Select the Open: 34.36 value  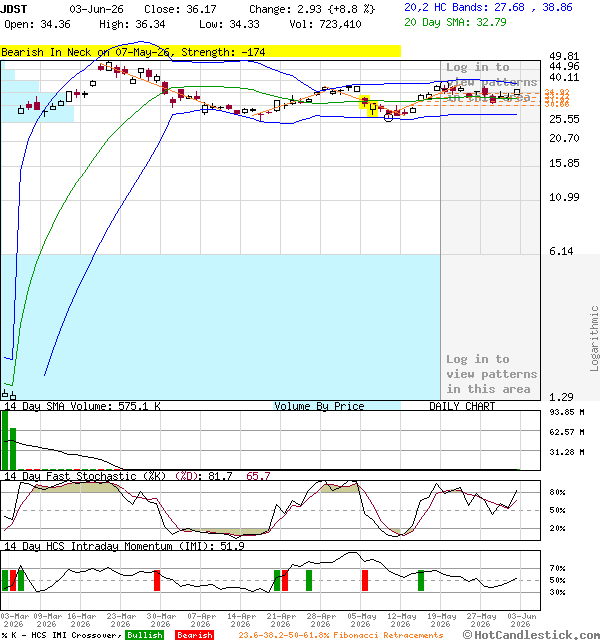pyautogui.click(x=37, y=24)
